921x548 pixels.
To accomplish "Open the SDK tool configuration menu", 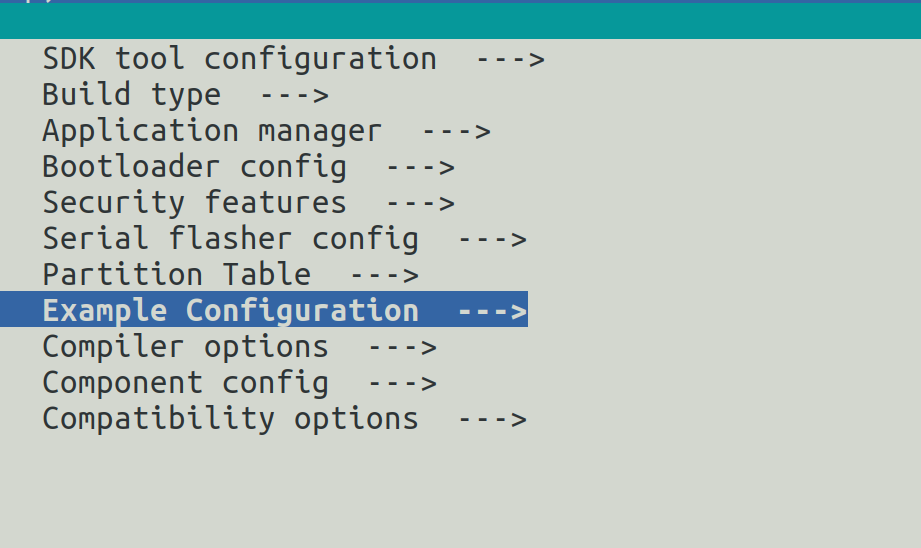I will [239, 59].
